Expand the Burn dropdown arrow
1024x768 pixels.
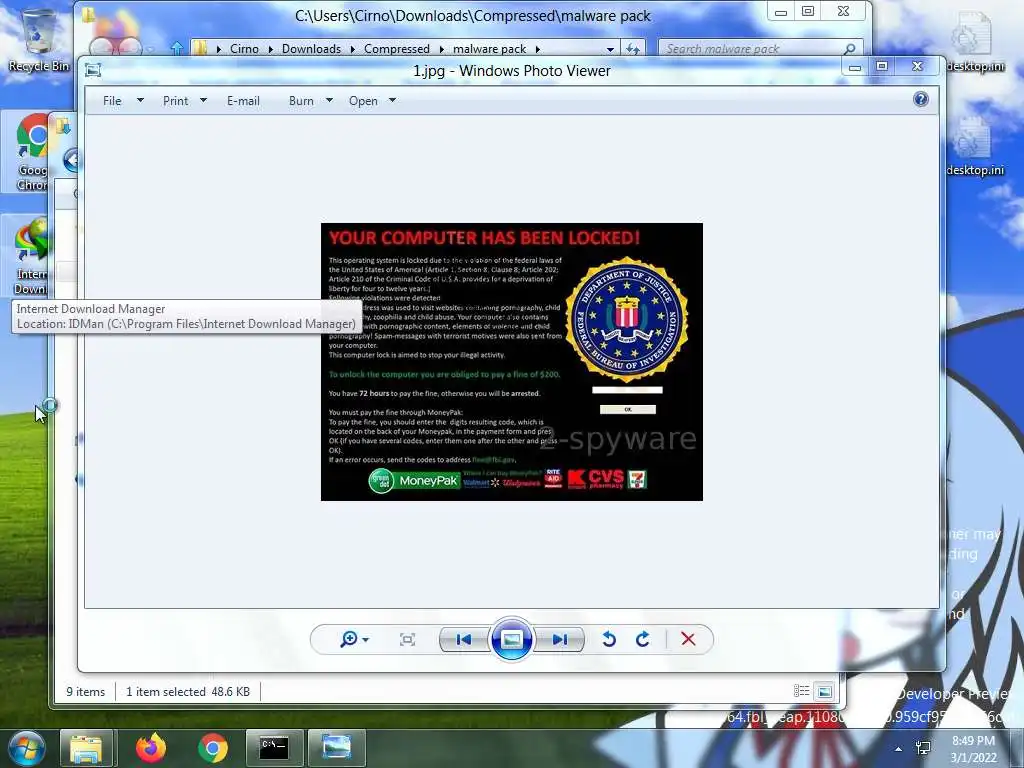click(329, 100)
